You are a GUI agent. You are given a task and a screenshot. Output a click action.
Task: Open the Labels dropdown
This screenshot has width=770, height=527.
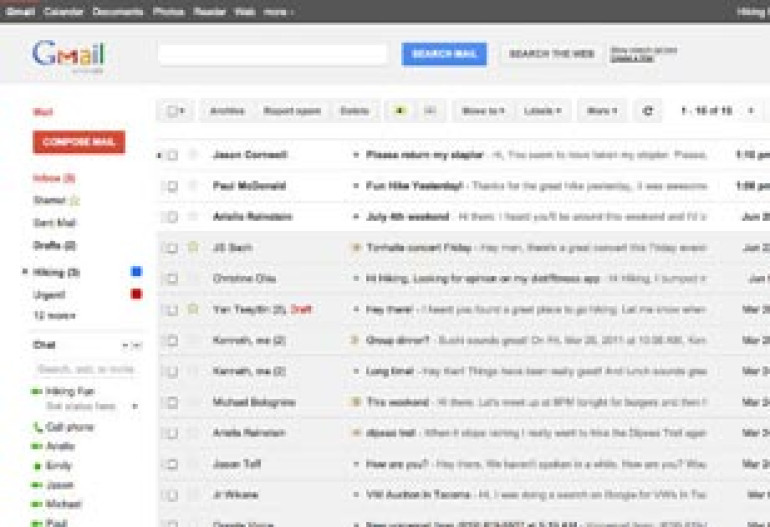542,111
